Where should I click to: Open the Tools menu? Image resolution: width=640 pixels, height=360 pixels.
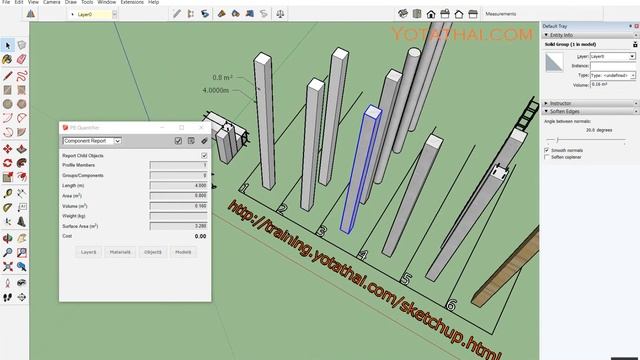[87, 2]
